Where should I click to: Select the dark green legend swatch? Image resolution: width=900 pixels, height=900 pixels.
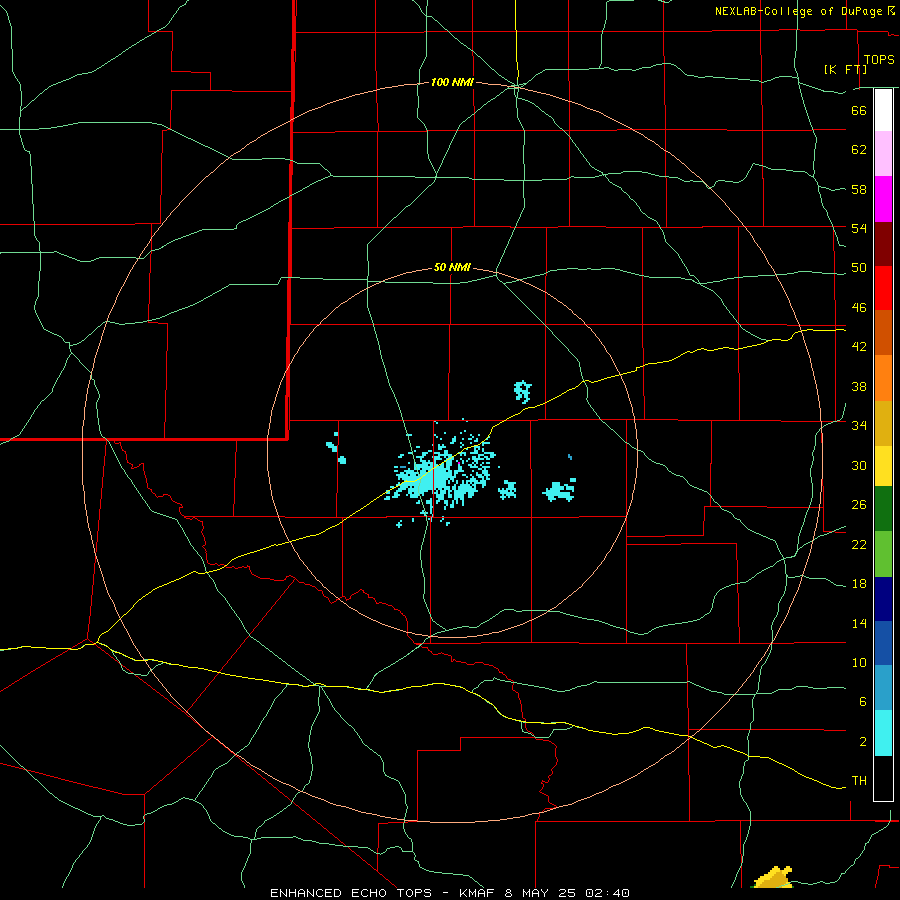[x=883, y=509]
